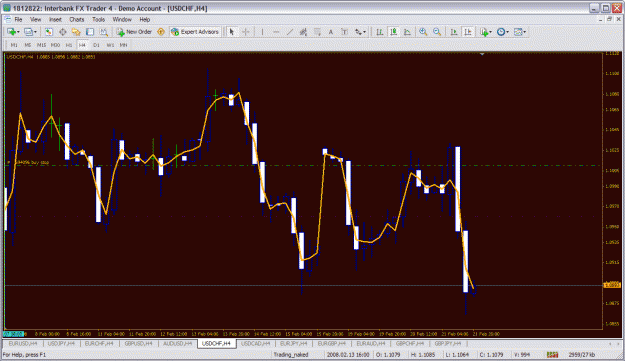Viewport: 625px width, 361px height.
Task: Select the H1 timeframe button
Action: [69, 45]
